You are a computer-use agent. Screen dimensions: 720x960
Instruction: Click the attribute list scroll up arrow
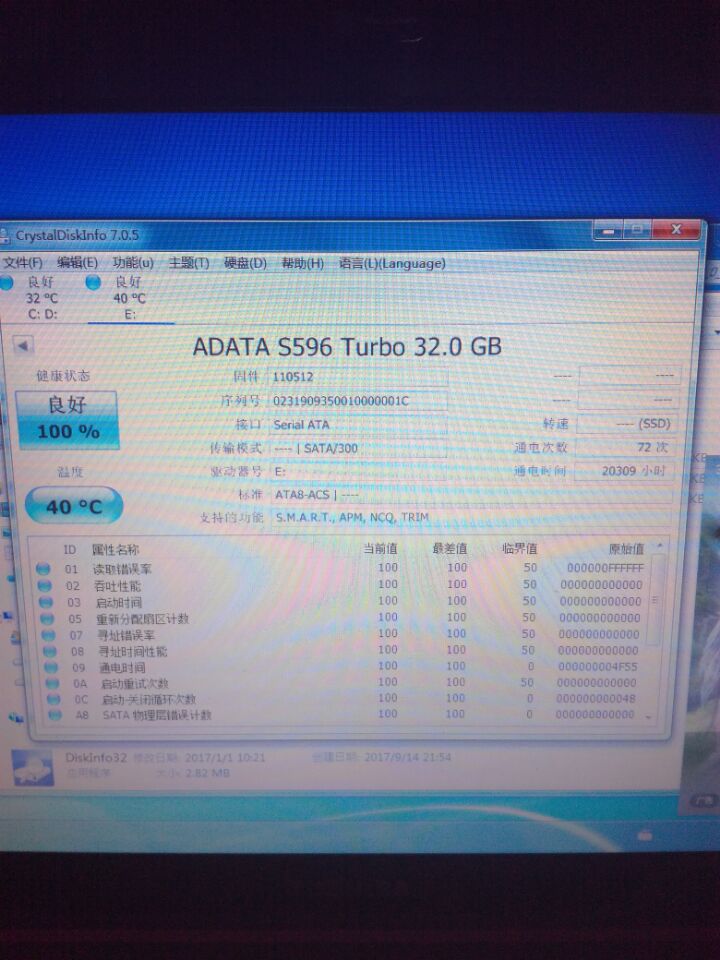(x=660, y=545)
